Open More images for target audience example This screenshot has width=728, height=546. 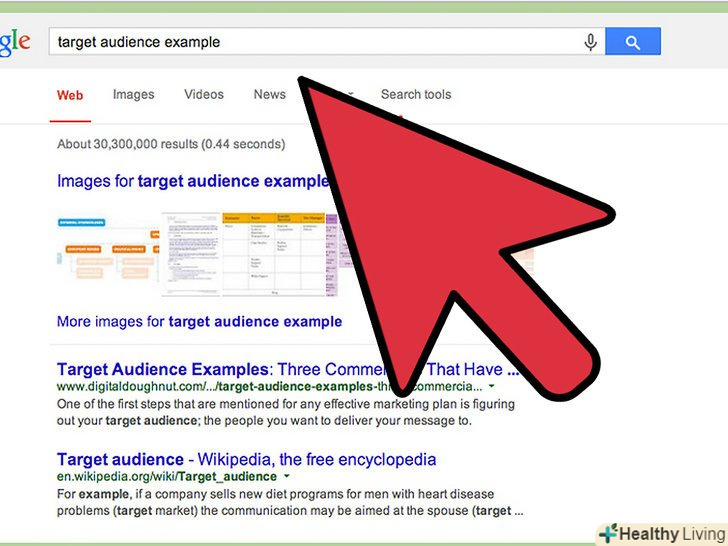[x=199, y=321]
